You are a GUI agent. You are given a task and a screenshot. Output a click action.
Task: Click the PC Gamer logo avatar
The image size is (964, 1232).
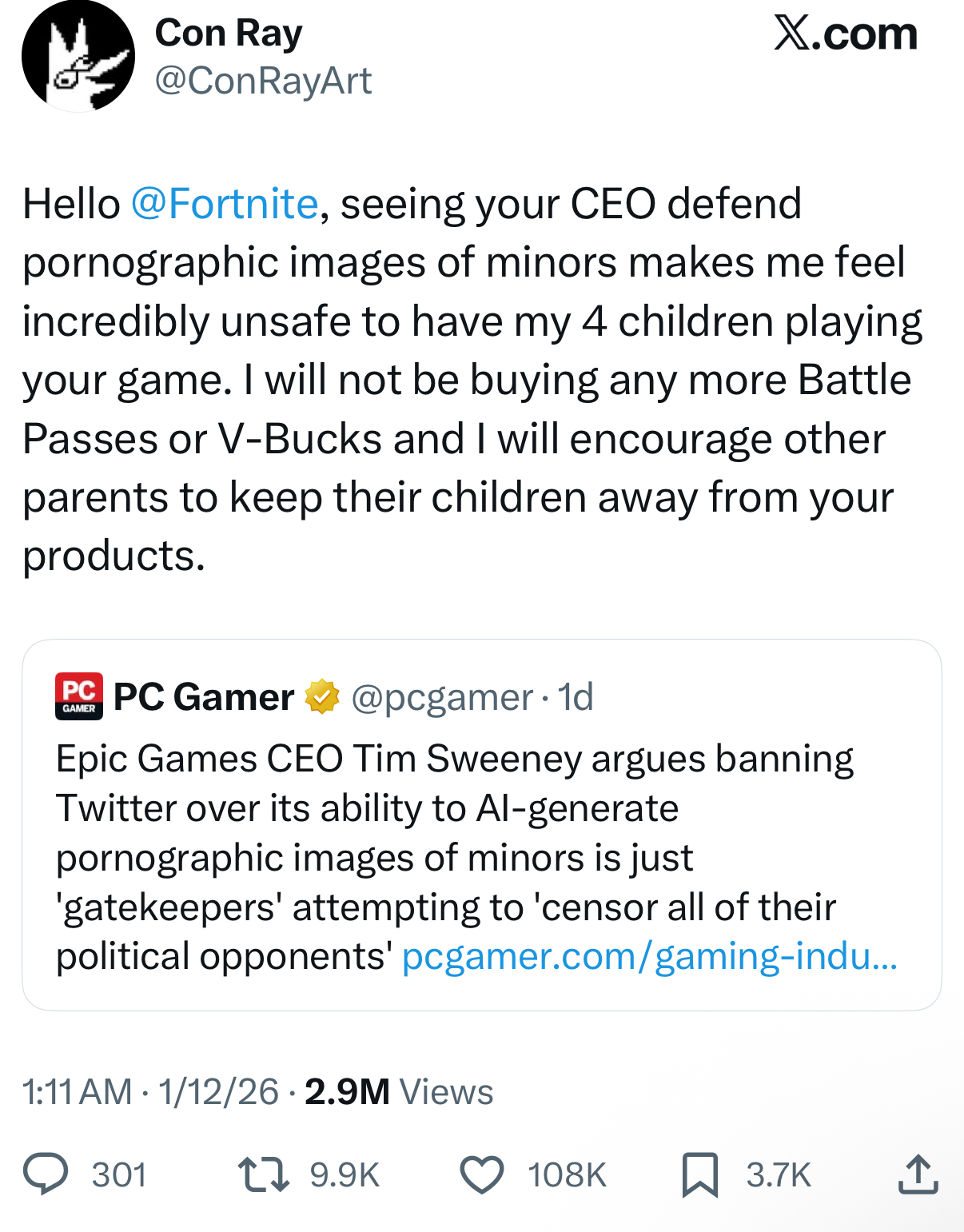click(x=79, y=696)
